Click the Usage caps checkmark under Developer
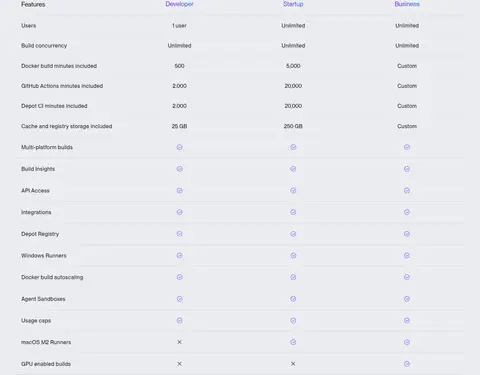 179,321
